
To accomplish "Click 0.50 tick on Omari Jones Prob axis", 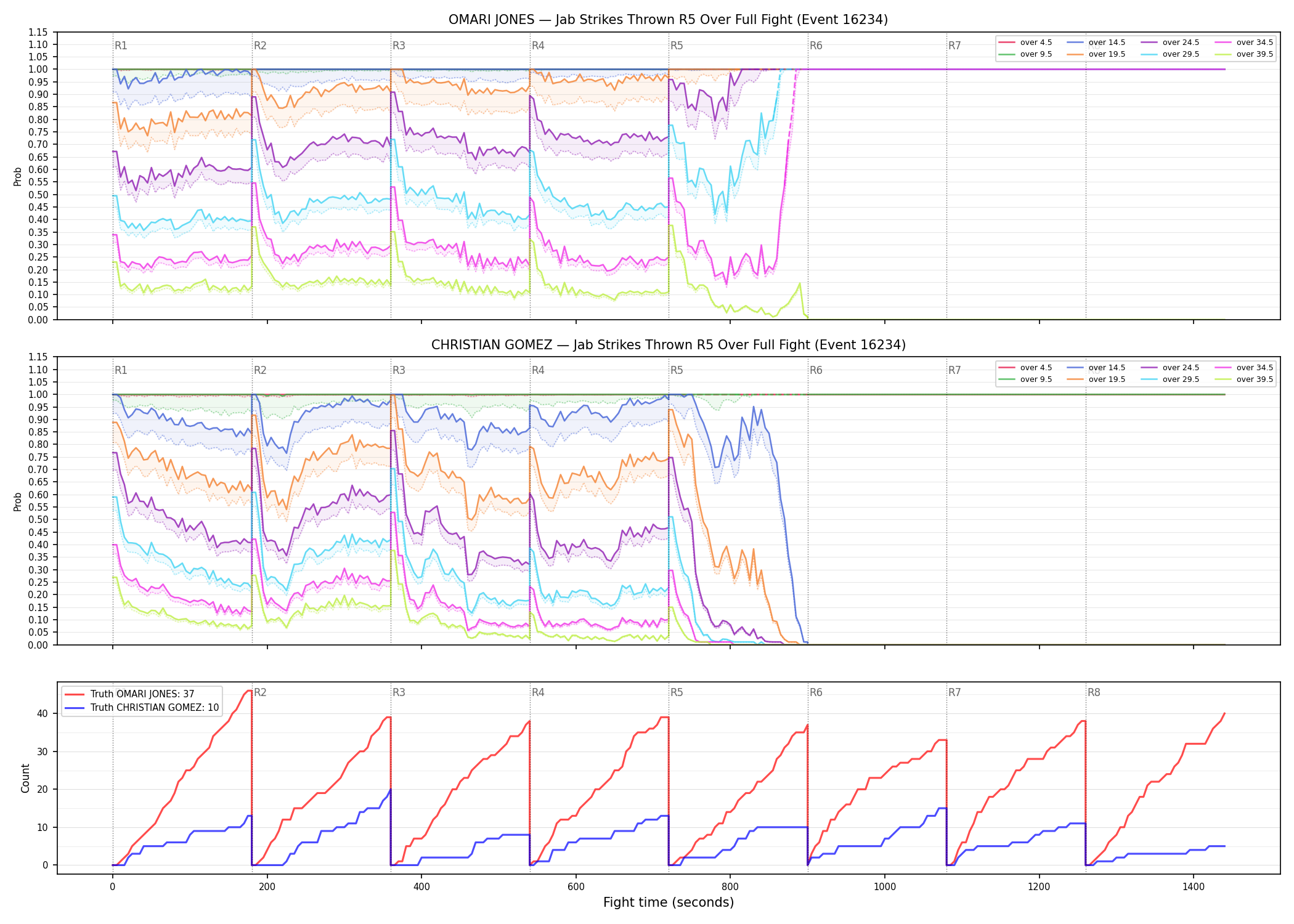I will pyautogui.click(x=38, y=195).
